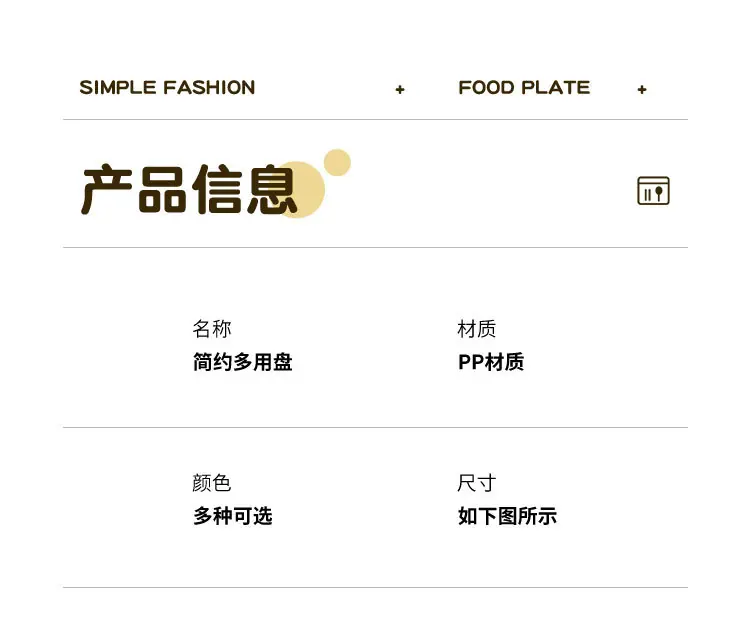Click the 信 character in the title
Image resolution: width=750 pixels, height=618 pixels.
click(216, 189)
